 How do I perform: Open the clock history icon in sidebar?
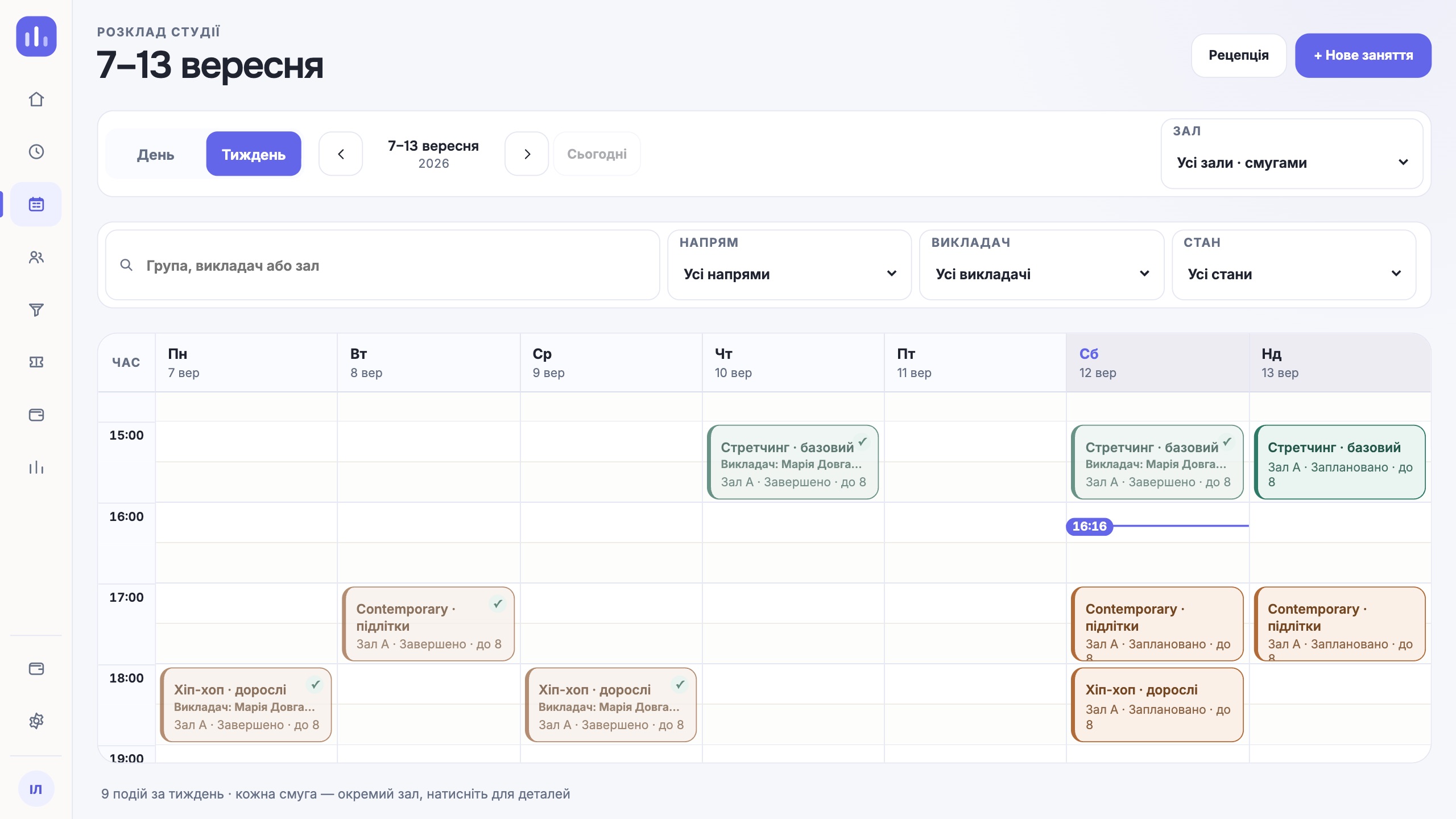[x=36, y=152]
